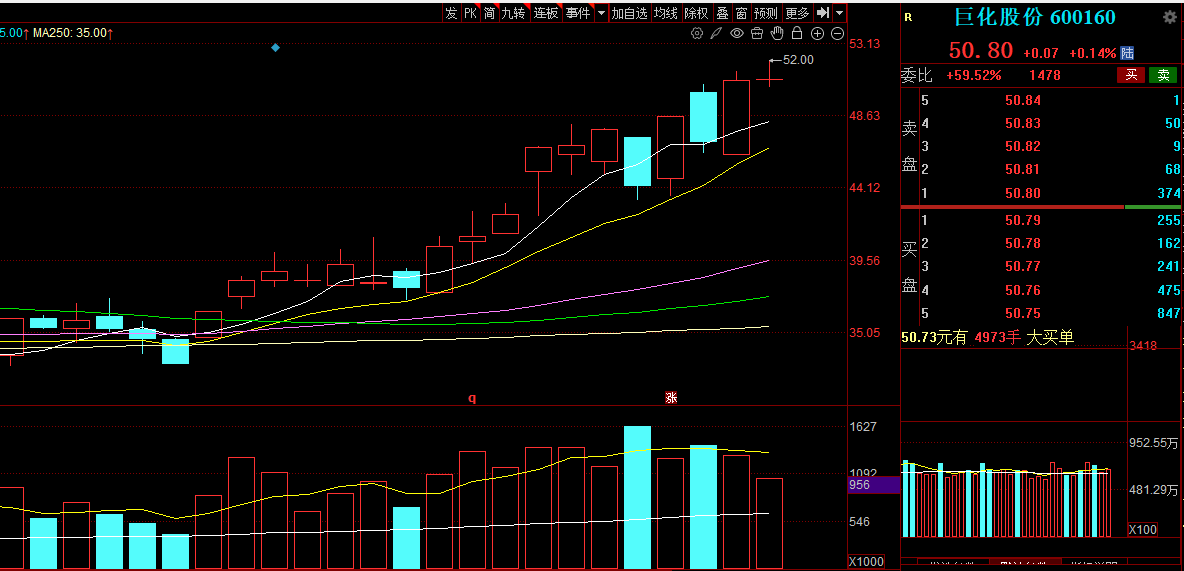Click the blue diamond marker on chart
The image size is (1184, 571).
click(x=276, y=48)
